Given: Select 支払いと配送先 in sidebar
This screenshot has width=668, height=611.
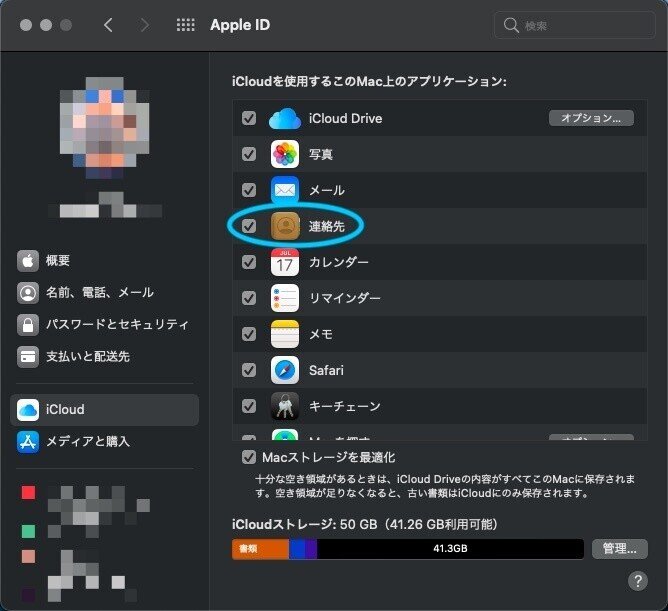Looking at the screenshot, I should [104, 357].
